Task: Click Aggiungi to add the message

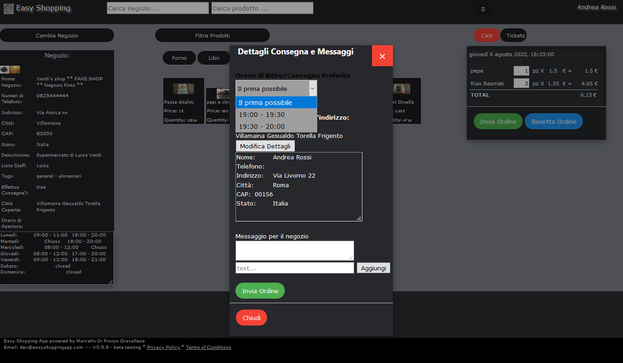Action: pos(373,268)
